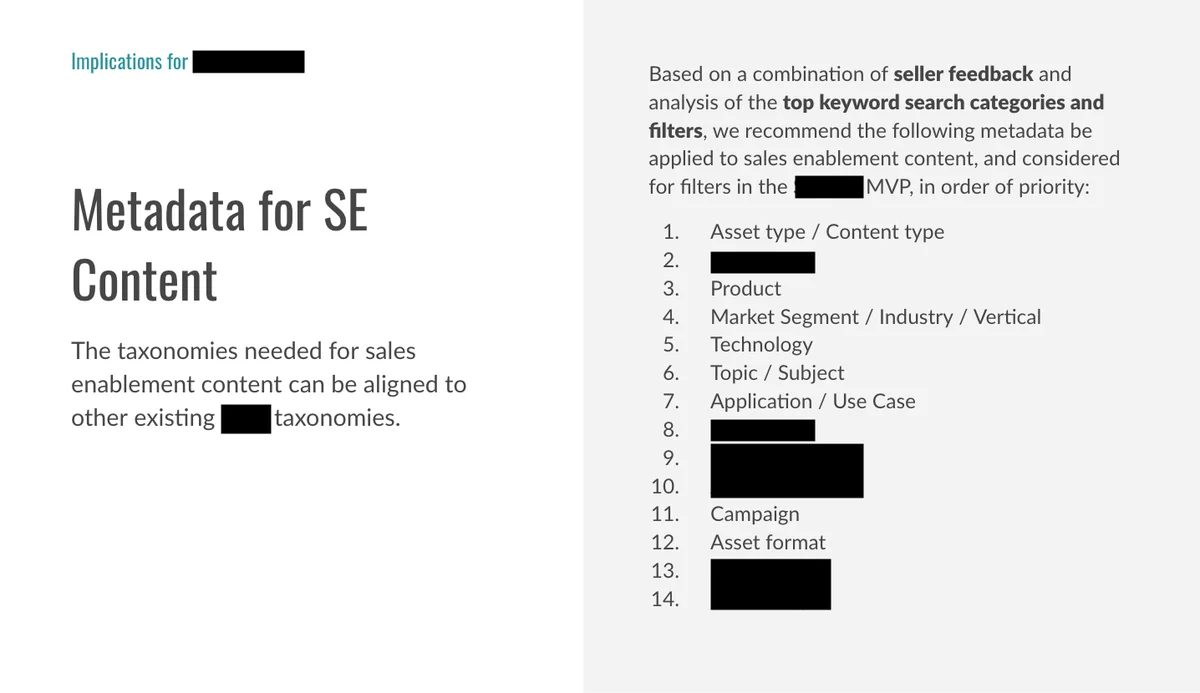Click the 'Implications for' header text
The height and width of the screenshot is (693, 1200).
[130, 62]
